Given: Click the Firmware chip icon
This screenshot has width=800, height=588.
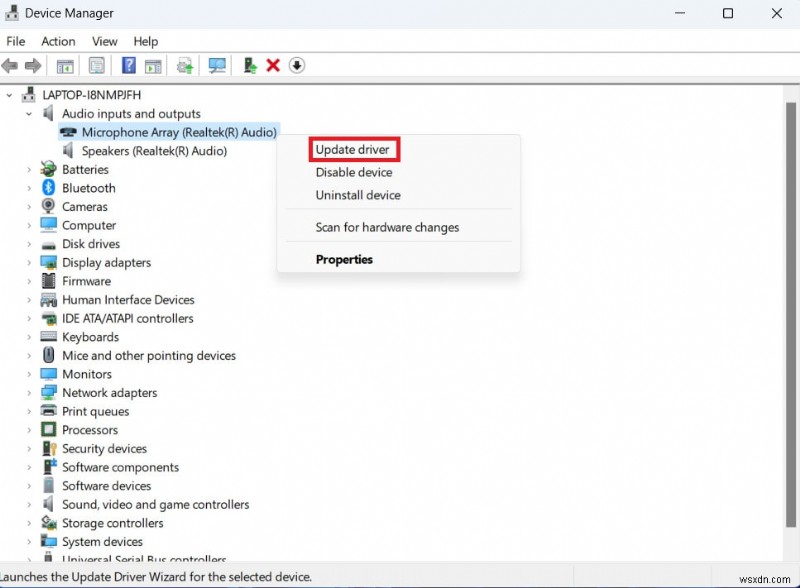Looking at the screenshot, I should (48, 281).
